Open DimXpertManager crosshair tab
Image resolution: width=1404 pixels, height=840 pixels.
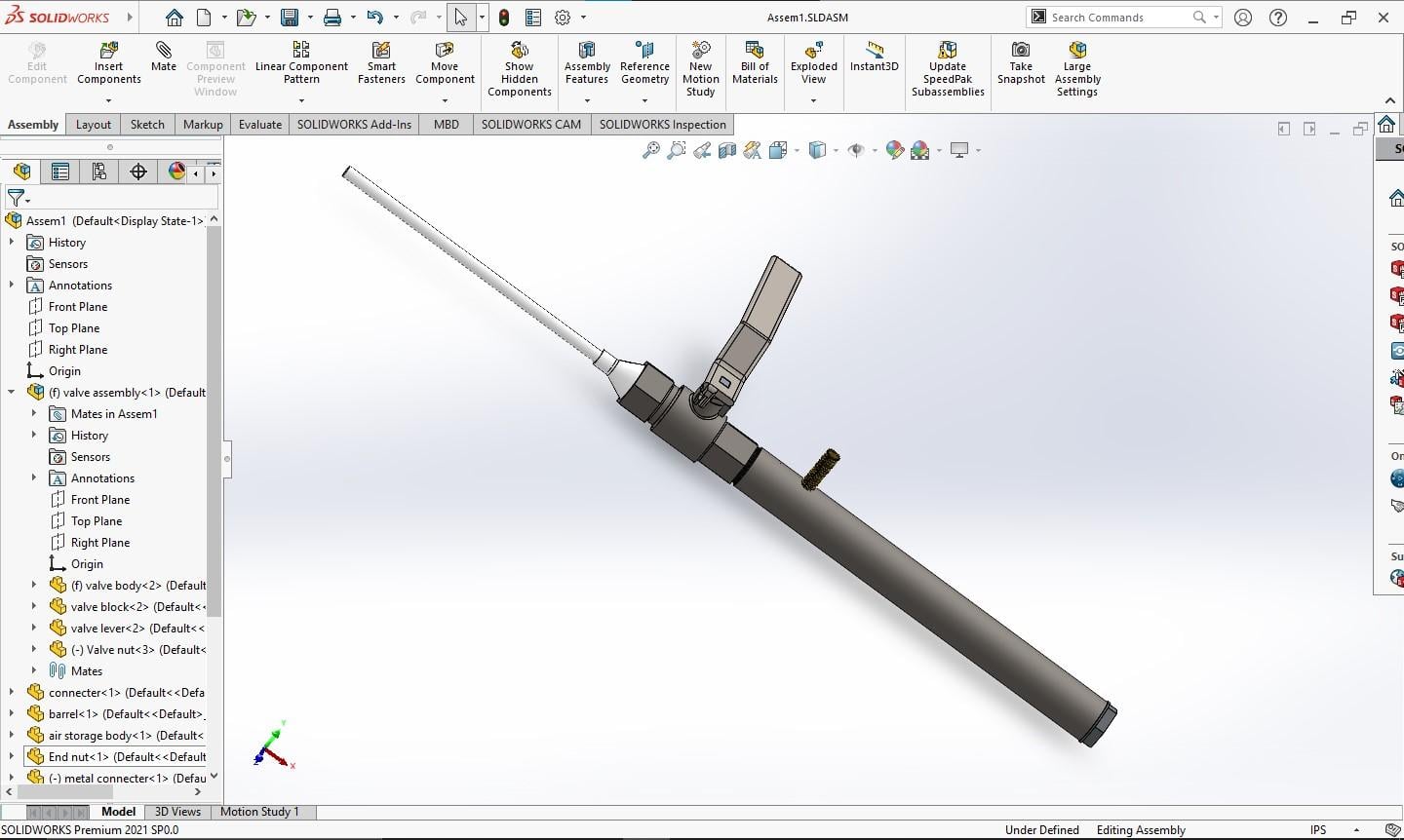coord(138,172)
